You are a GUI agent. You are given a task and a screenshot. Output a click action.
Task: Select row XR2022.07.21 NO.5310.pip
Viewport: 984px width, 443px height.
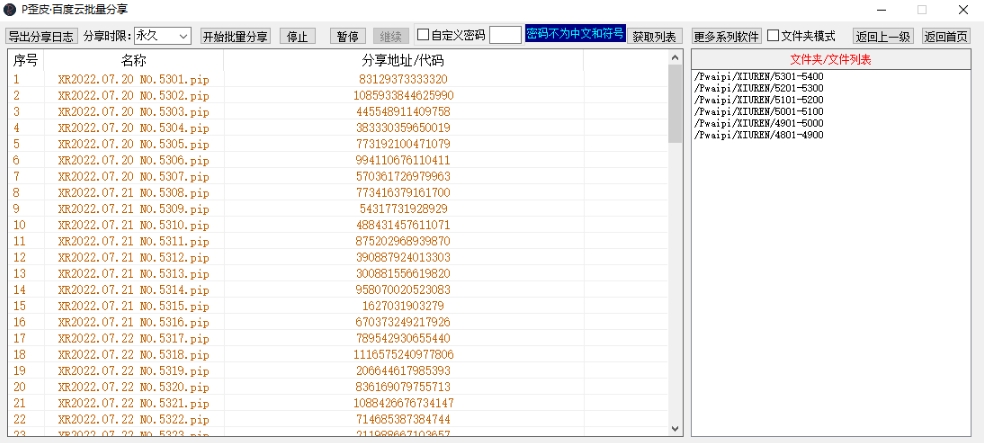click(x=338, y=225)
